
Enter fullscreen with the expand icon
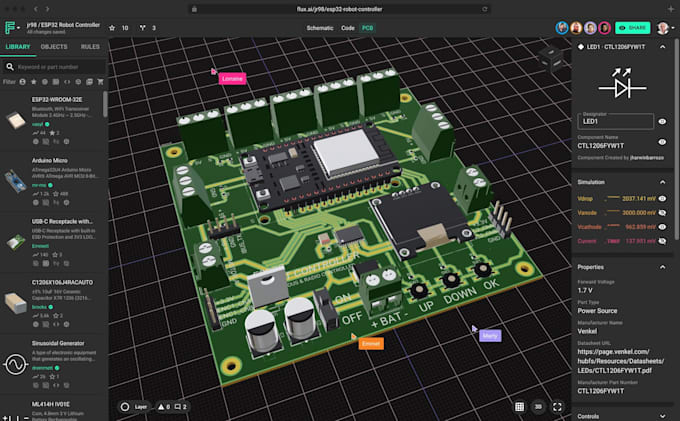[x=557, y=407]
